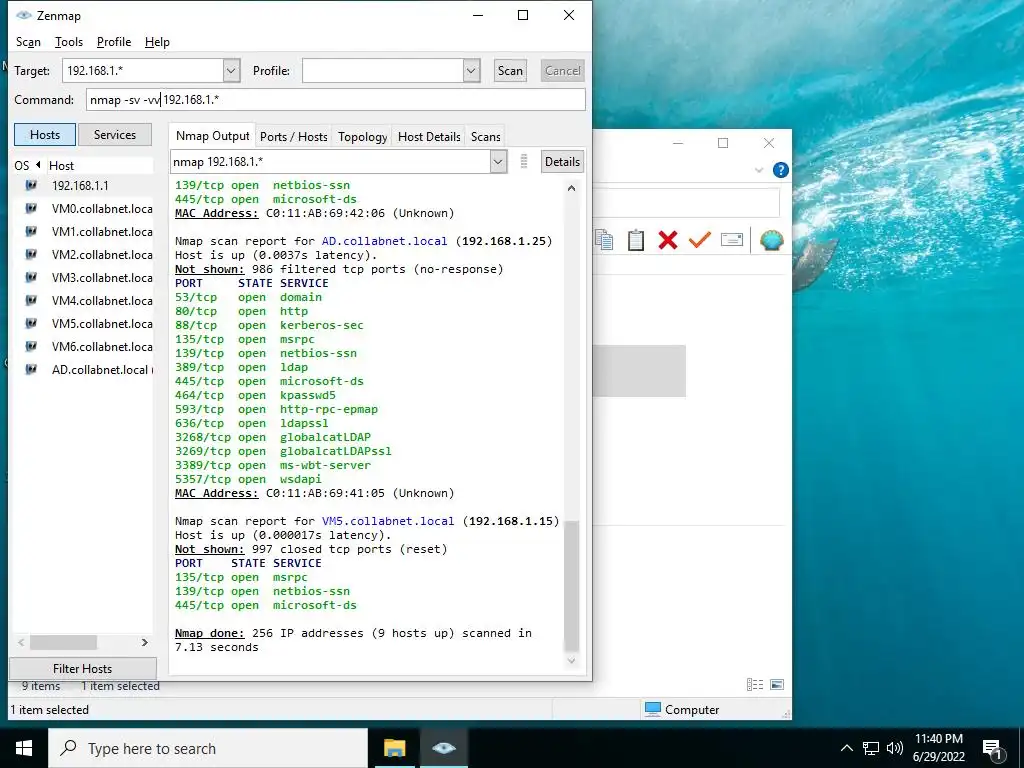The image size is (1024, 768).
Task: Open File Explorer from the taskbar
Action: point(394,748)
